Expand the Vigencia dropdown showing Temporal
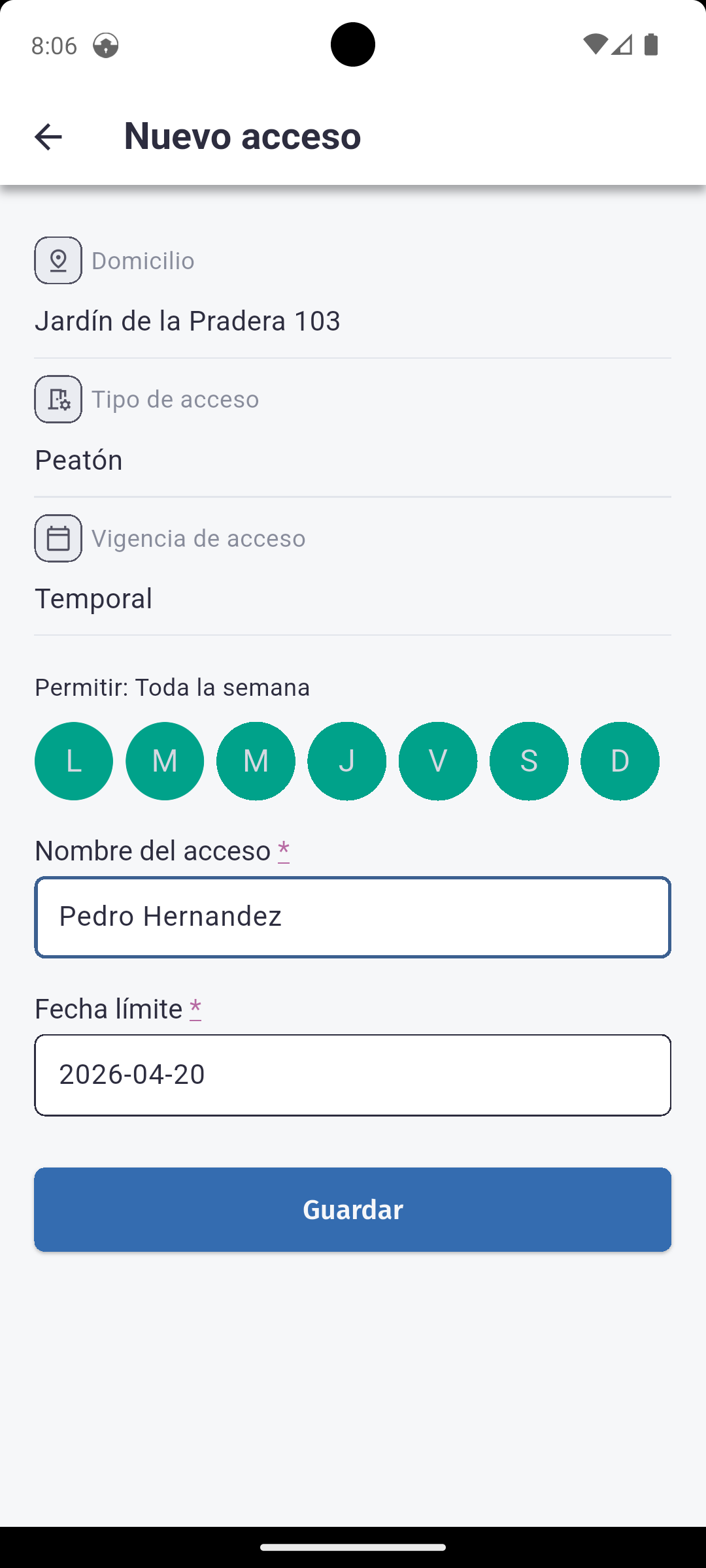This screenshot has height=1568, width=706. pos(352,598)
